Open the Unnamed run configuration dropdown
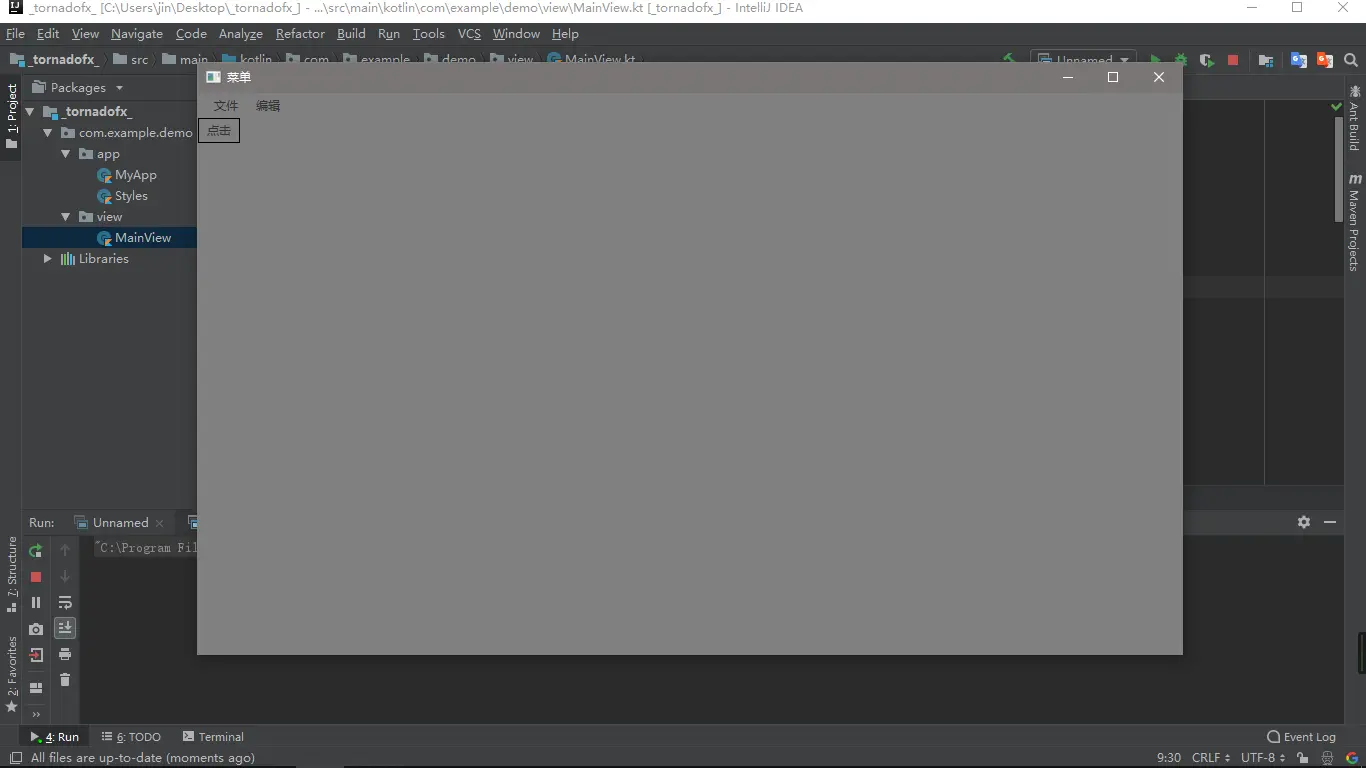Image resolution: width=1366 pixels, height=768 pixels. click(1084, 60)
